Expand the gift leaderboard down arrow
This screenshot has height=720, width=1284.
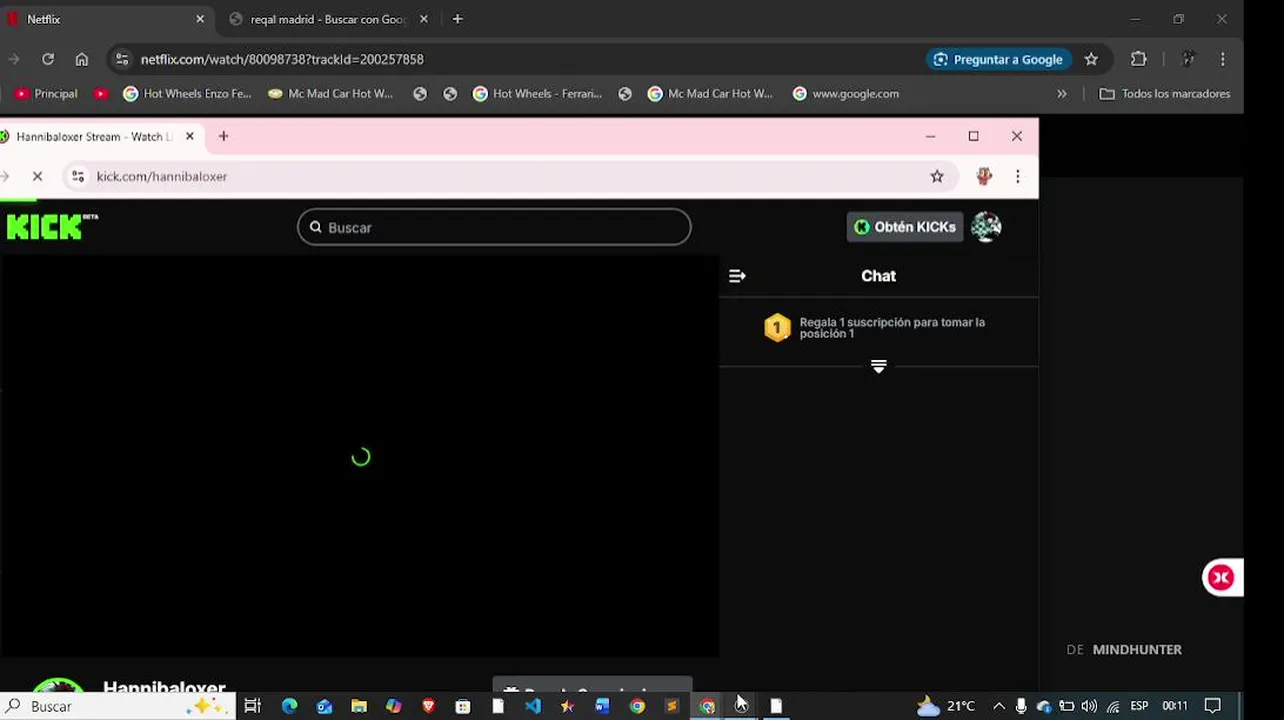point(878,367)
